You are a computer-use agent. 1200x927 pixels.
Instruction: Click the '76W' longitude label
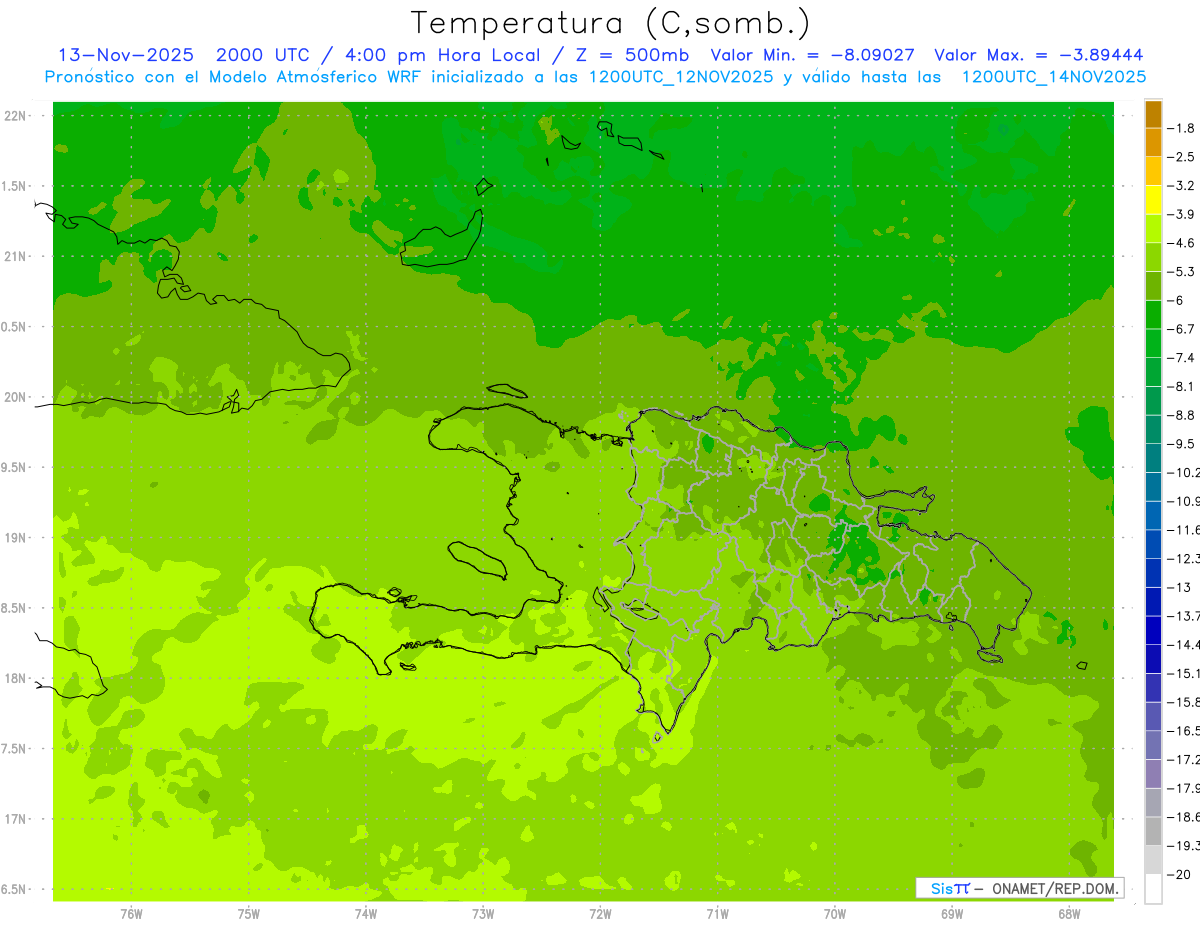click(131, 914)
